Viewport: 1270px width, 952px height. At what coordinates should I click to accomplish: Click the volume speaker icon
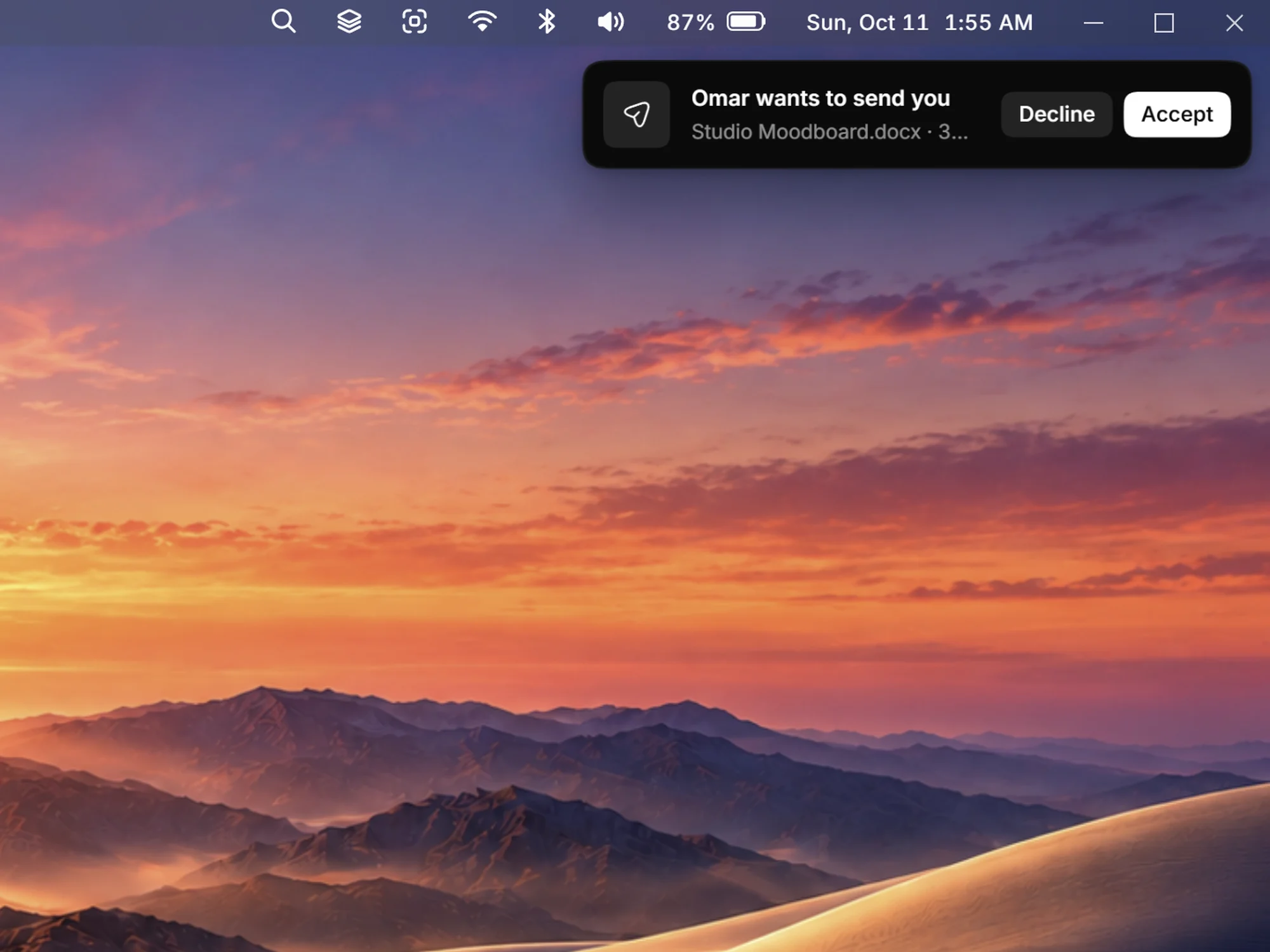pyautogui.click(x=611, y=22)
